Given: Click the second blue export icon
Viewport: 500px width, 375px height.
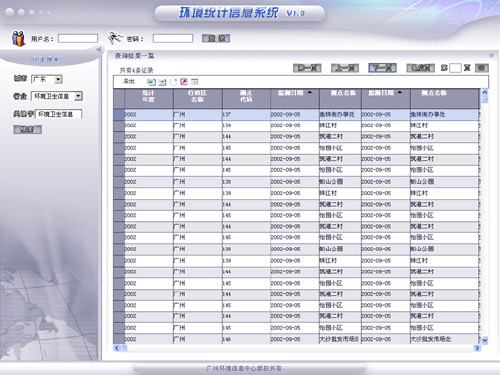Looking at the screenshot, I should click(162, 82).
